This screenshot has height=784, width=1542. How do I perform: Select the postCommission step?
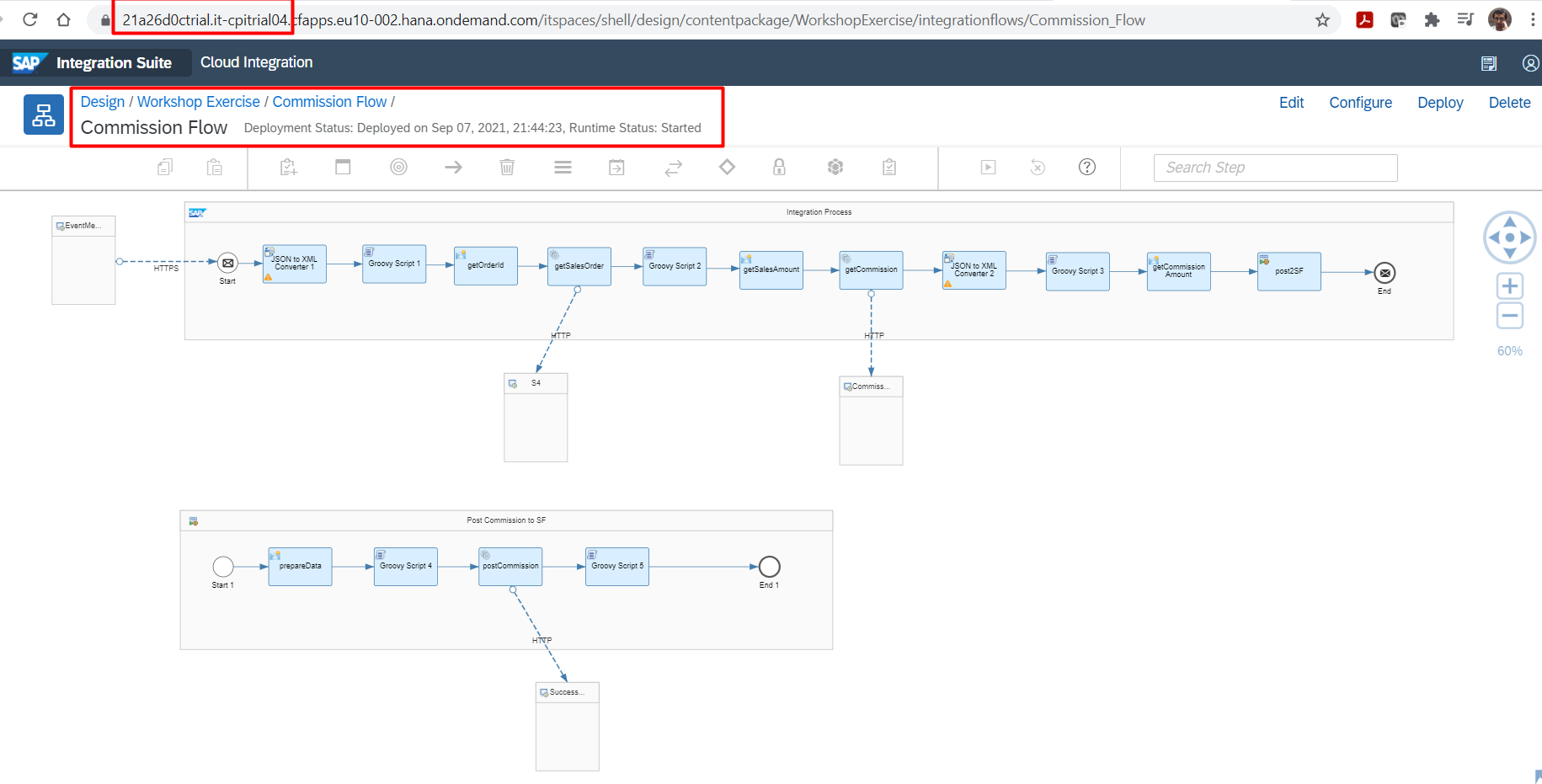(510, 567)
